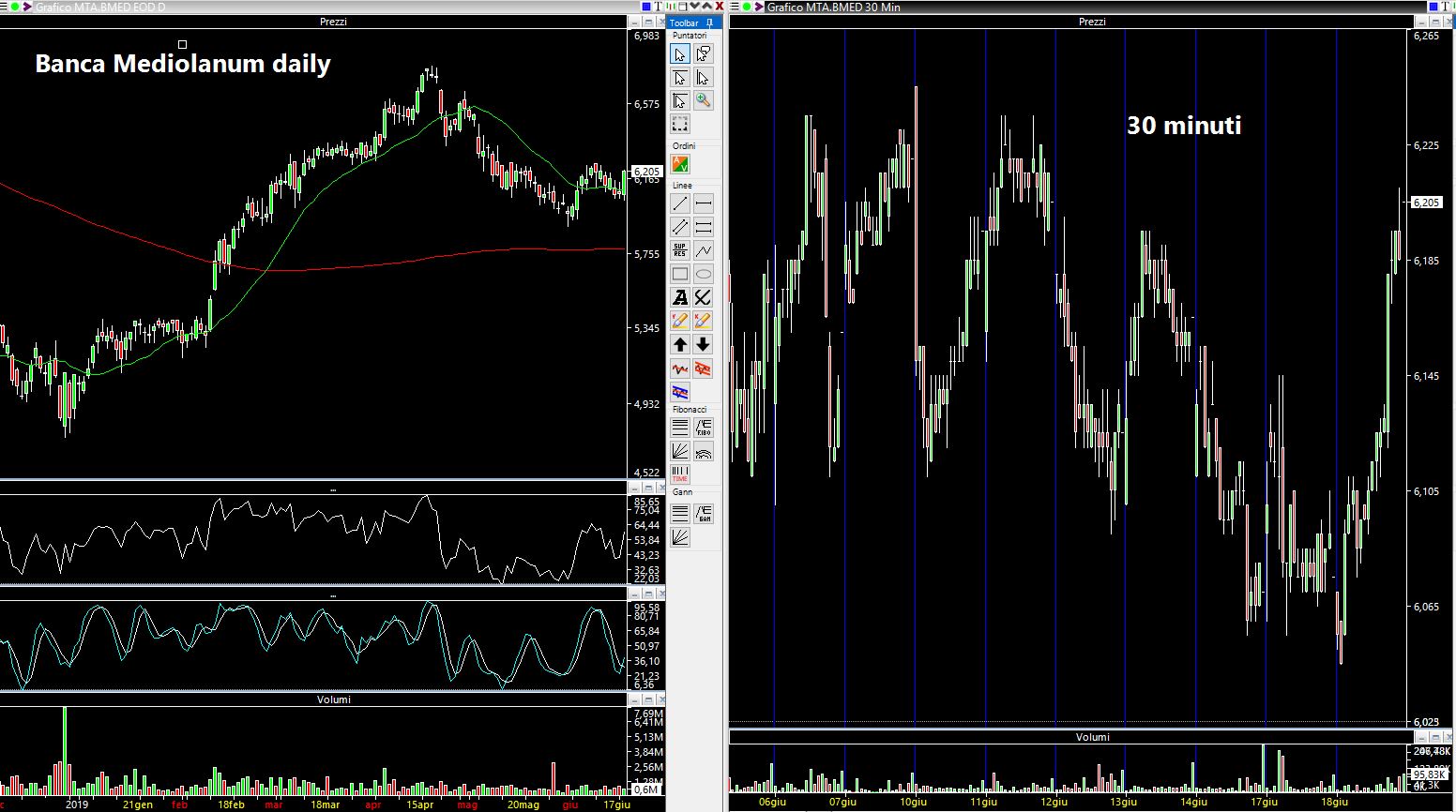Toggle the Toolbar panel pin
The image size is (1456, 812).
pyautogui.click(x=709, y=23)
